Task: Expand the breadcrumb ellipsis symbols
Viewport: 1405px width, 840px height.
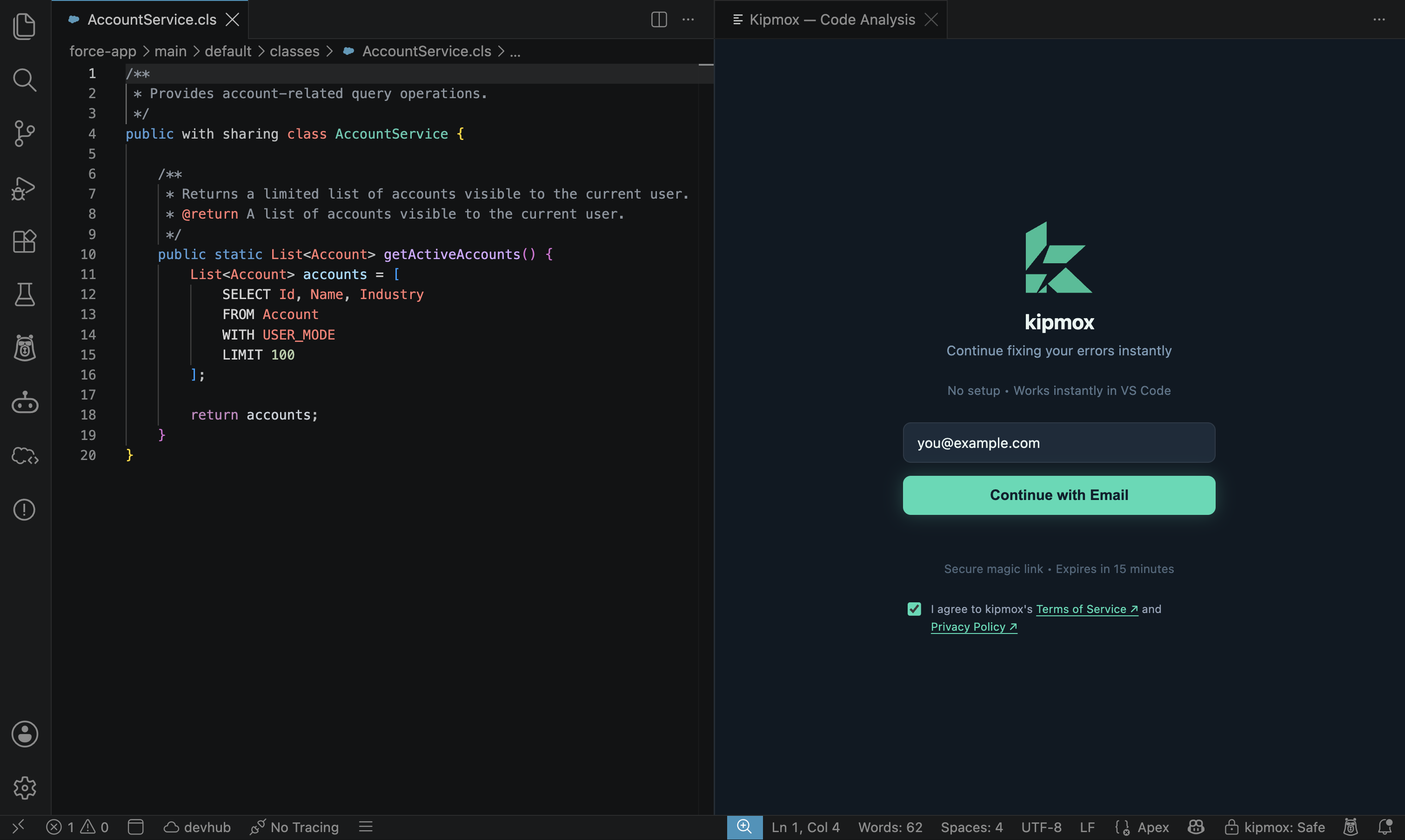Action: coord(515,52)
